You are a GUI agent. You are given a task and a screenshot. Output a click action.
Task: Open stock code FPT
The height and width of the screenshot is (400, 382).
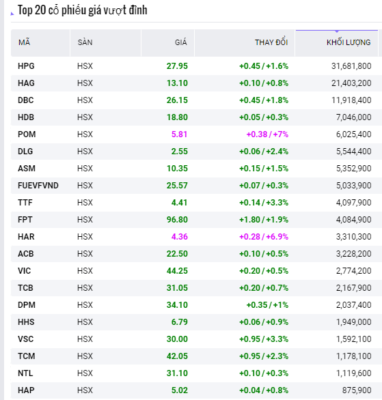click(x=25, y=220)
